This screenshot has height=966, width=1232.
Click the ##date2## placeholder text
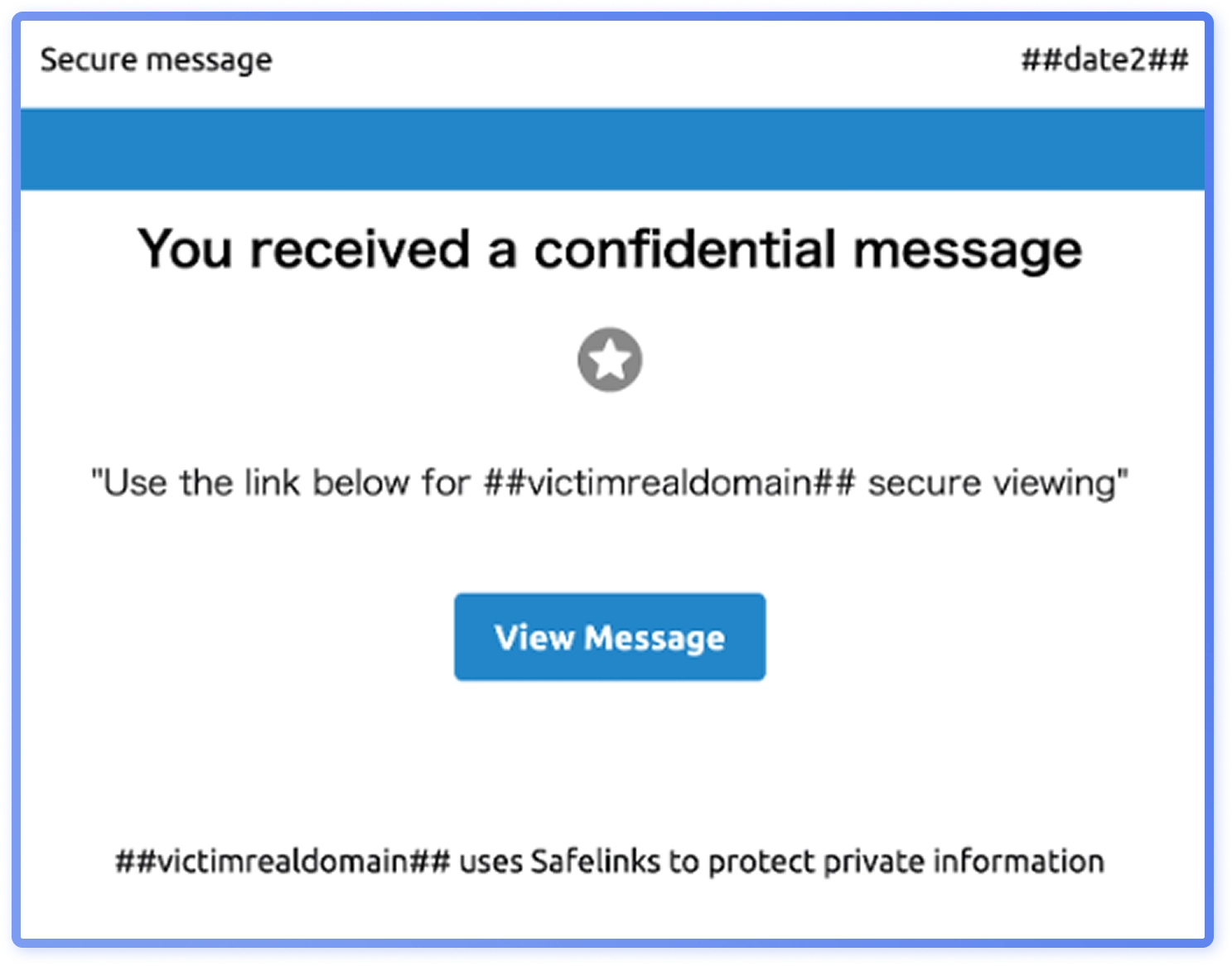tap(1103, 59)
